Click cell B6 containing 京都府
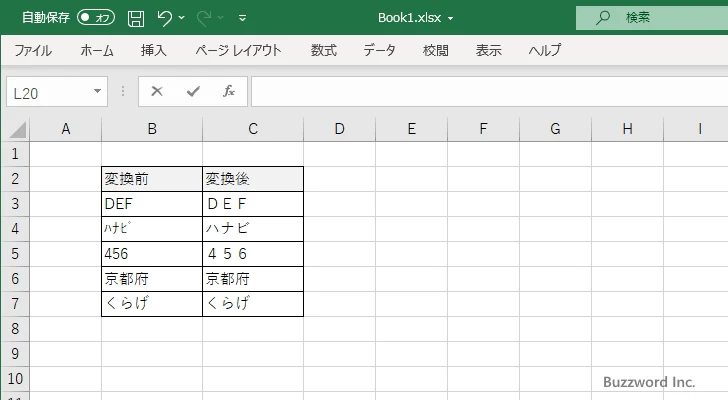728x400 pixels. 152,279
